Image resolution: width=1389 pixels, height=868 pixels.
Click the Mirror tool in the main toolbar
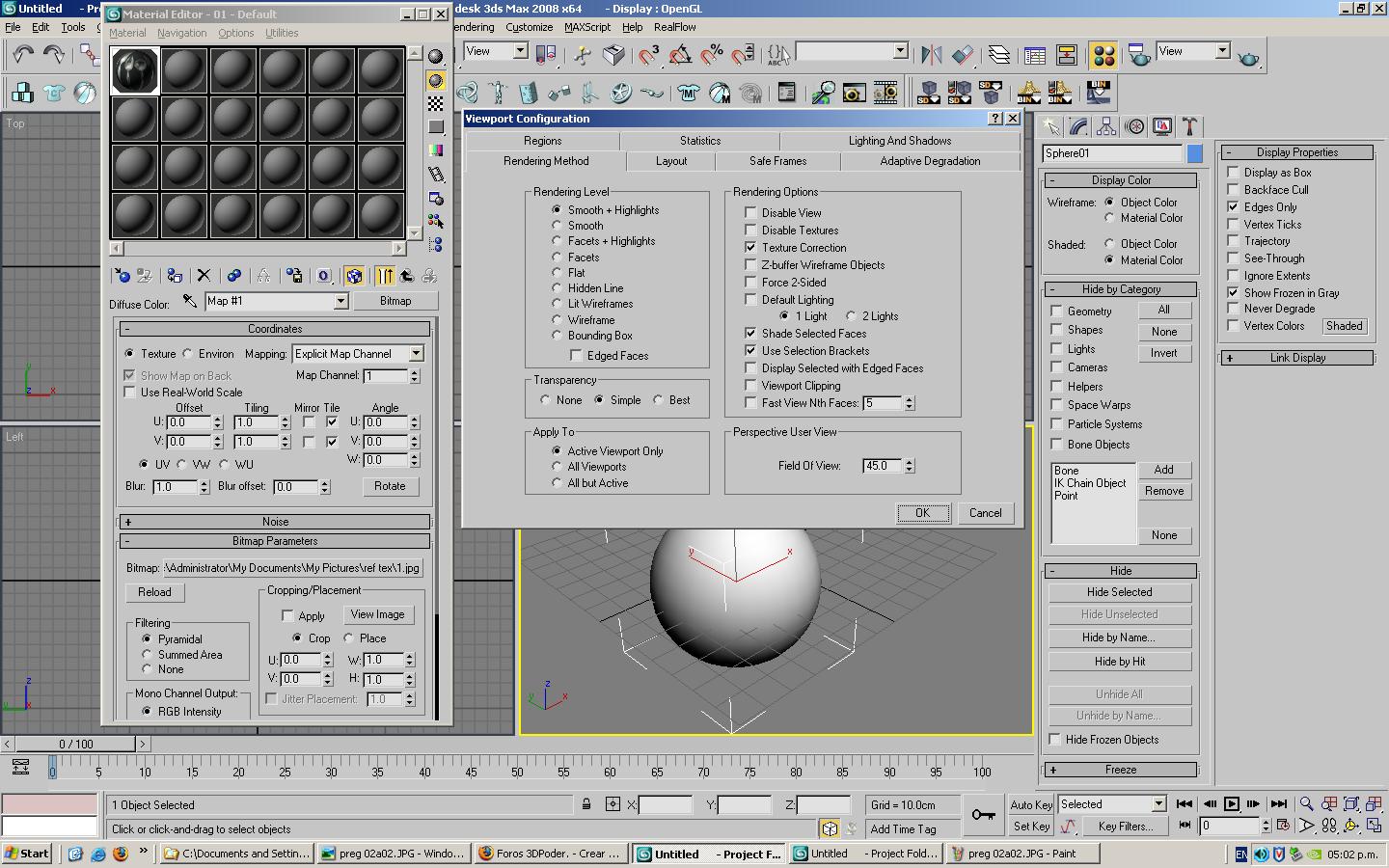[x=931, y=55]
